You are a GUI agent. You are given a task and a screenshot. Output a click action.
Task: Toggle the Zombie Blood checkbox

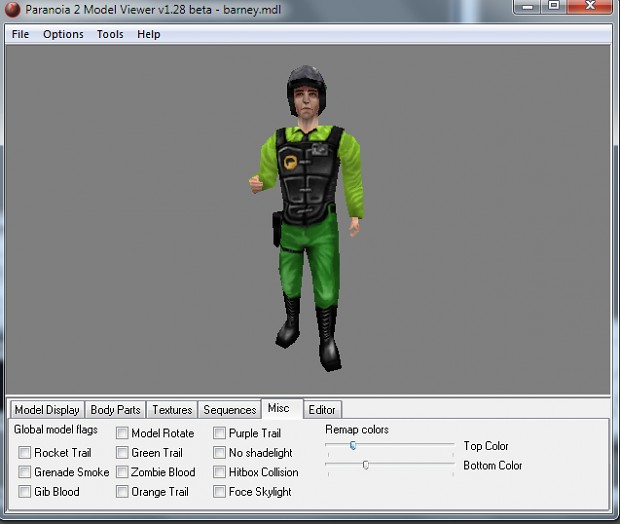122,472
